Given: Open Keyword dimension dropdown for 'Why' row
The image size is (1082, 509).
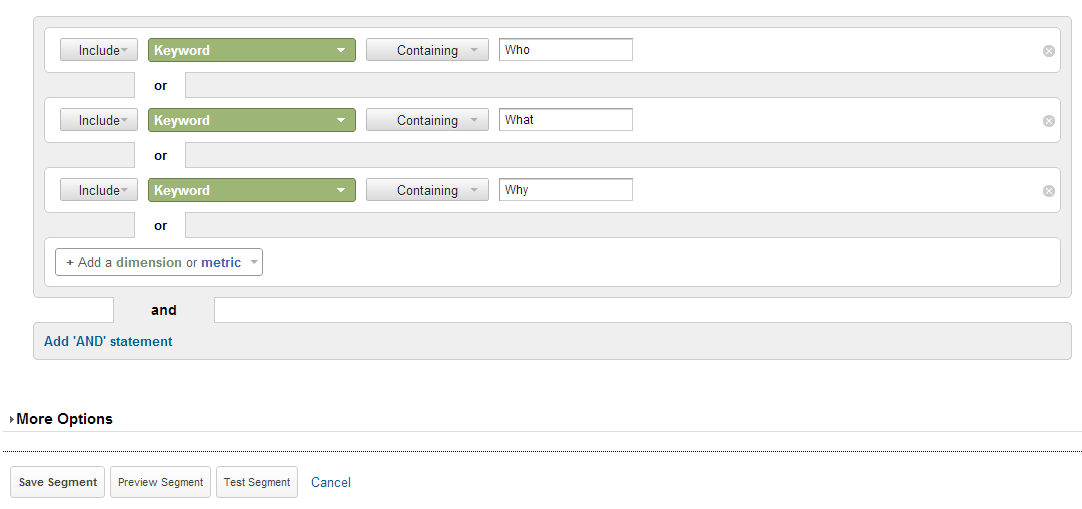Looking at the screenshot, I should pyautogui.click(x=251, y=190).
